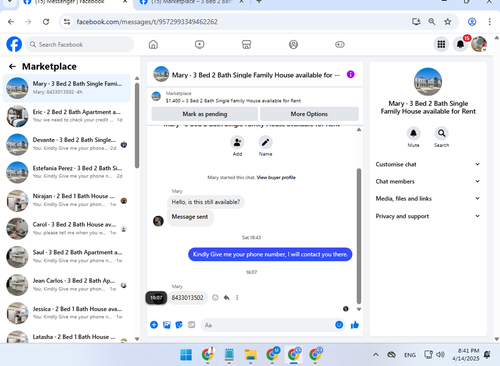Open View buyer profile link
500x366 pixels.
pyautogui.click(x=276, y=177)
